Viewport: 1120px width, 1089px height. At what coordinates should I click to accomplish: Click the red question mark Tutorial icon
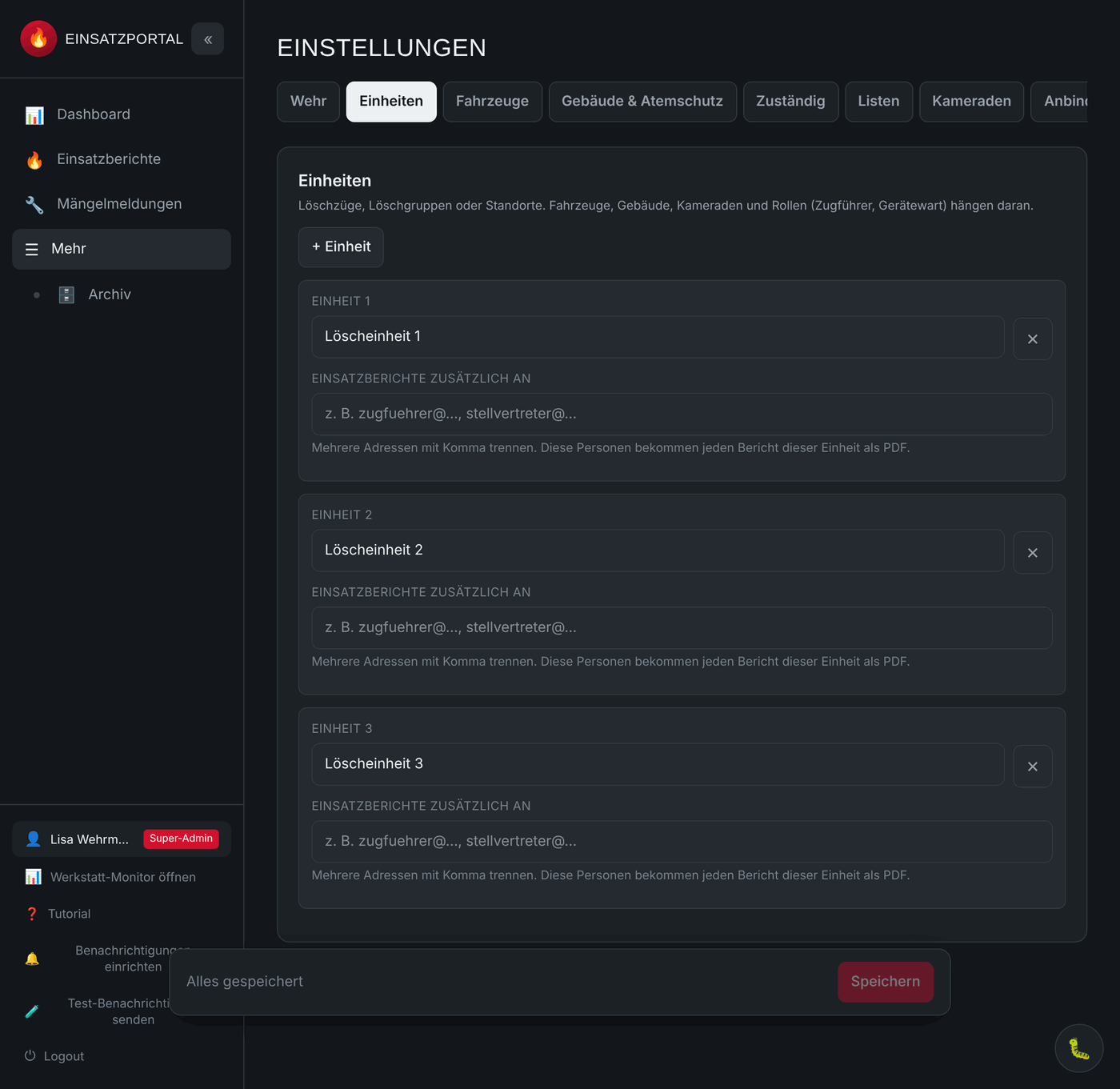click(x=32, y=914)
